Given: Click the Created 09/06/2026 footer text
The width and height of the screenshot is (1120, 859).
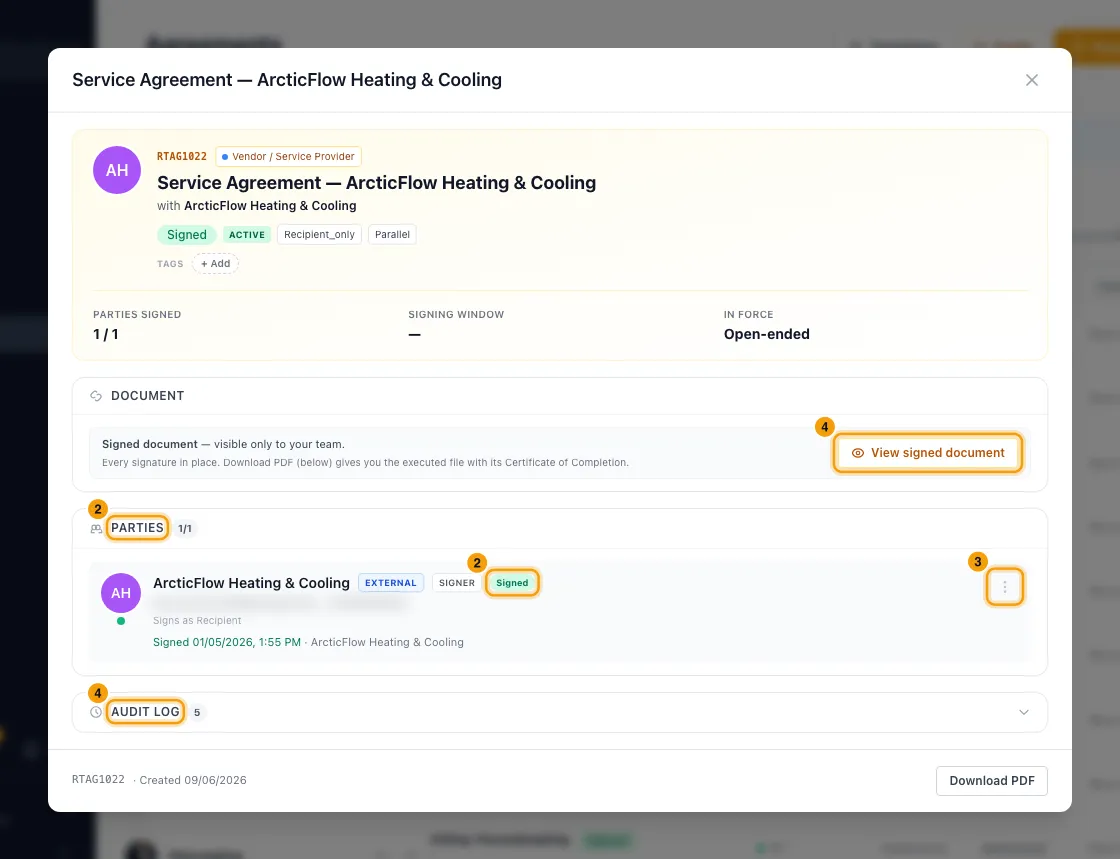Looking at the screenshot, I should point(193,780).
